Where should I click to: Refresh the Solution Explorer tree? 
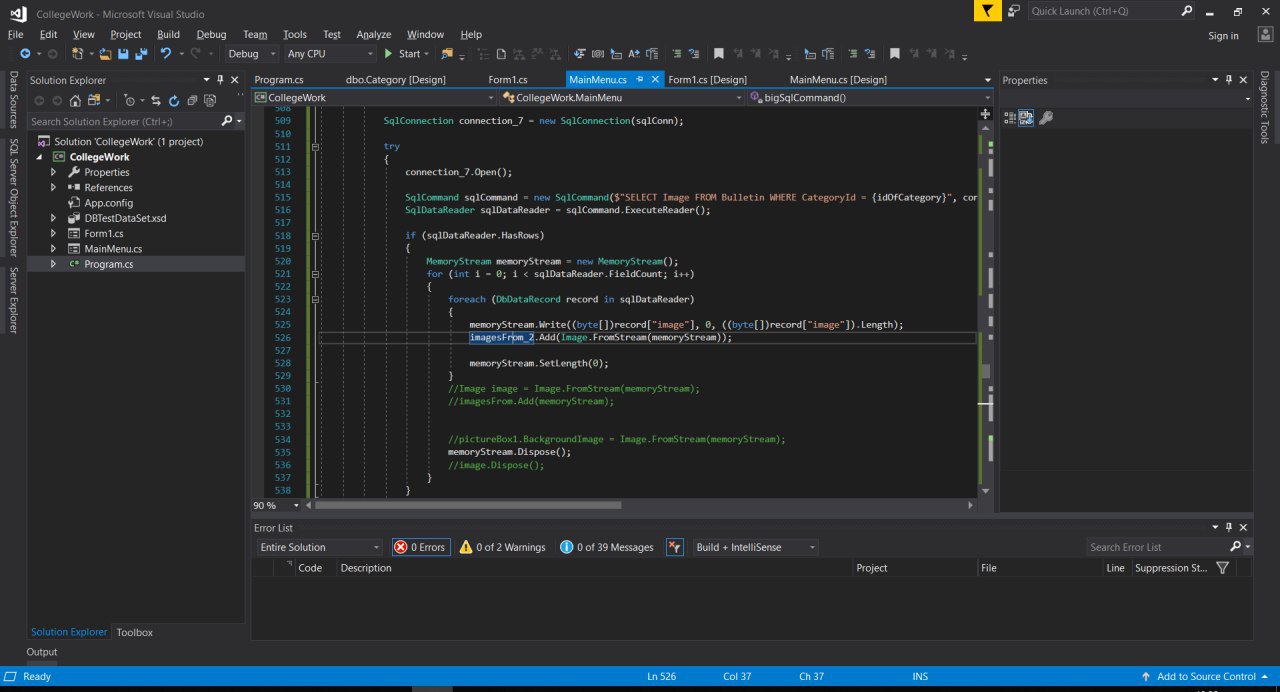174,100
